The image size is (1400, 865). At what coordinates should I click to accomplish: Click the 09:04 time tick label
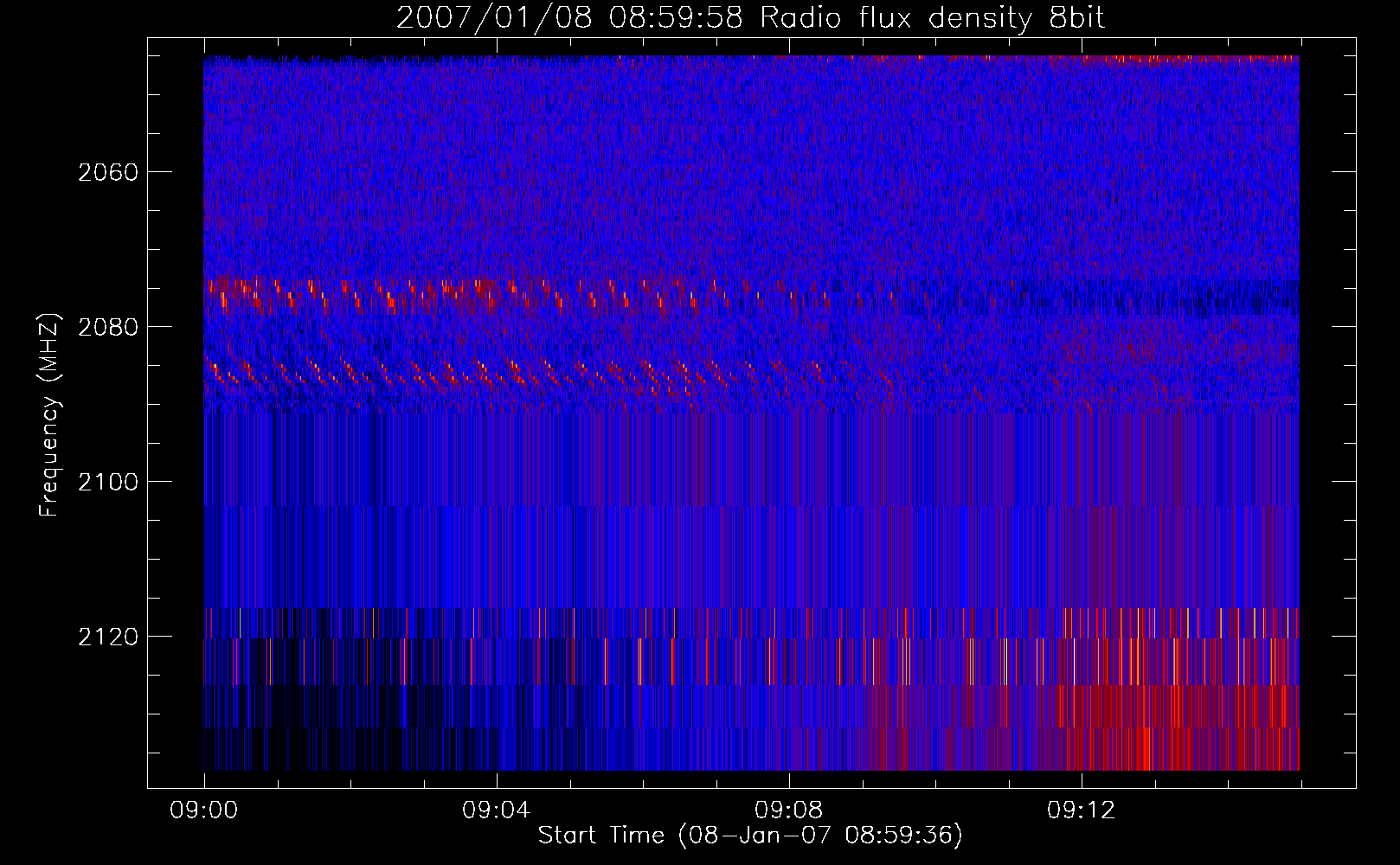[x=497, y=811]
